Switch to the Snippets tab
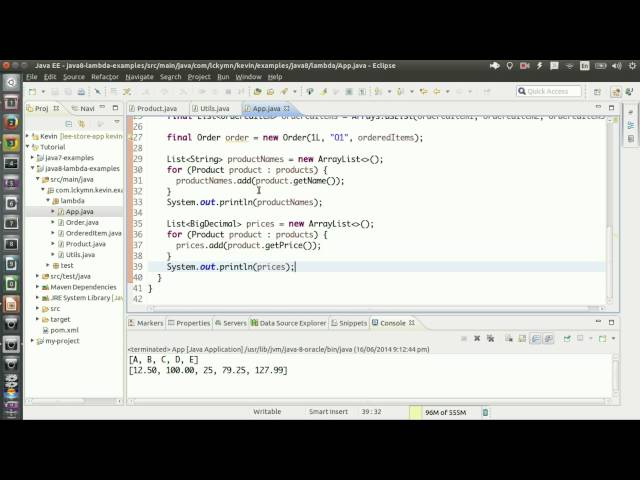 [x=349, y=323]
